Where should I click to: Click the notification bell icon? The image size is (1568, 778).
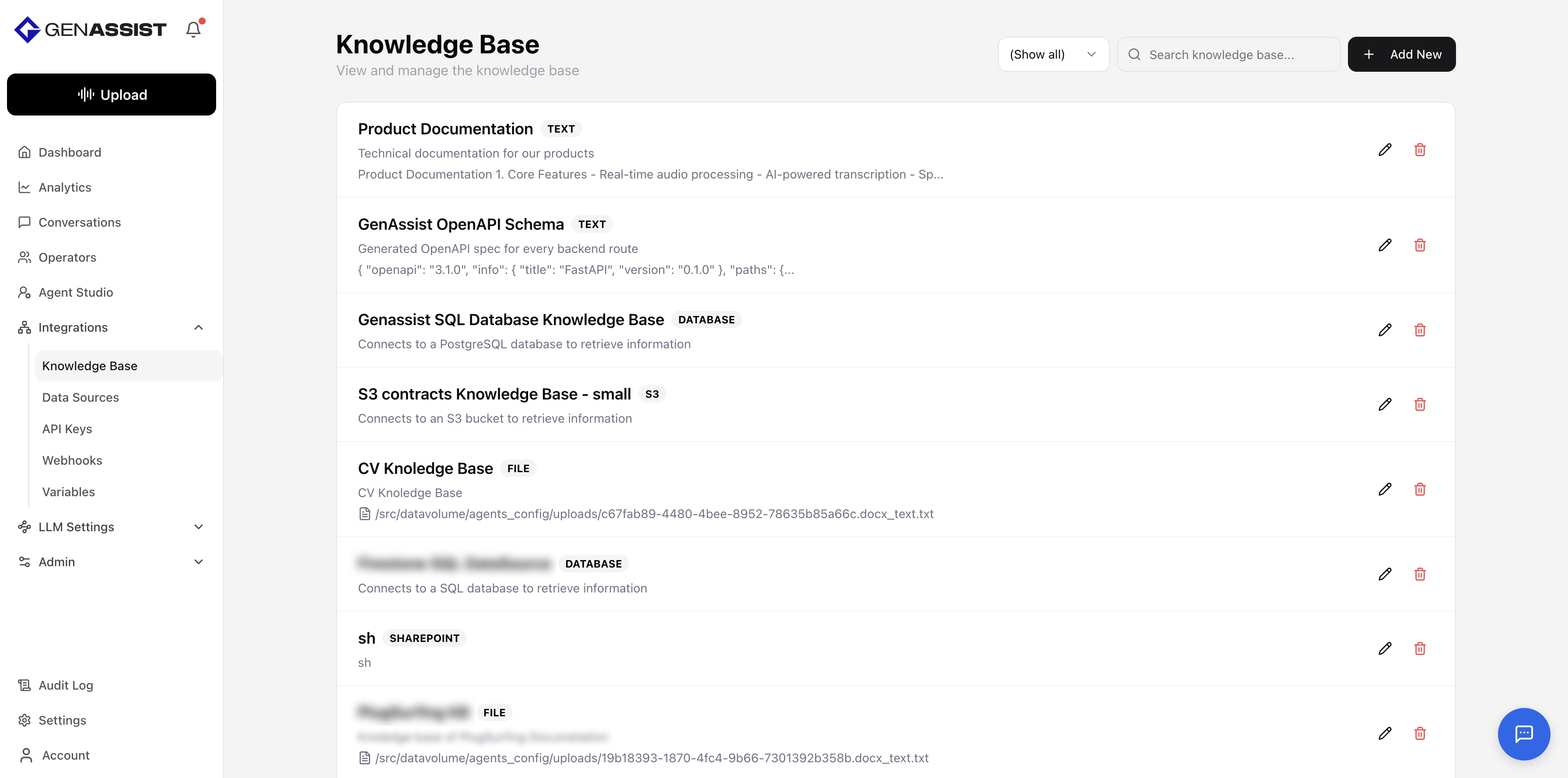[x=193, y=29]
